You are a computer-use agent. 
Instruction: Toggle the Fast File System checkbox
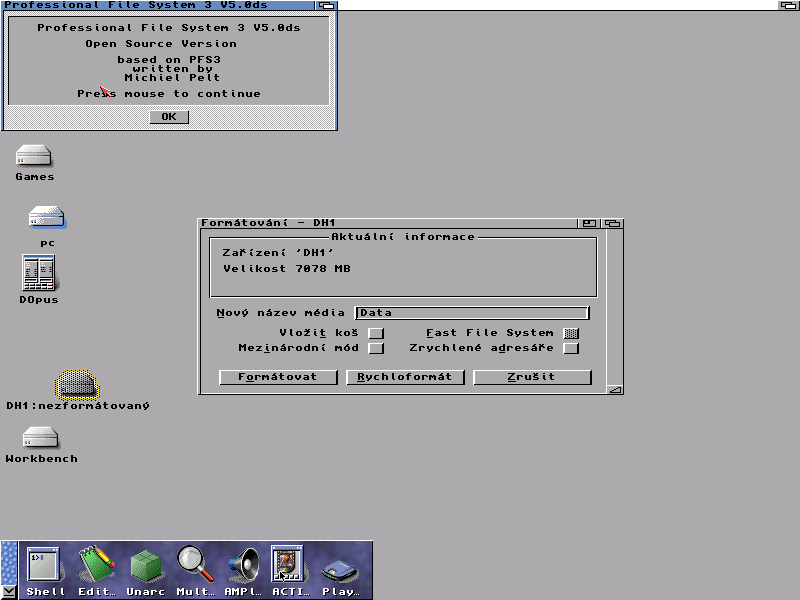click(571, 333)
